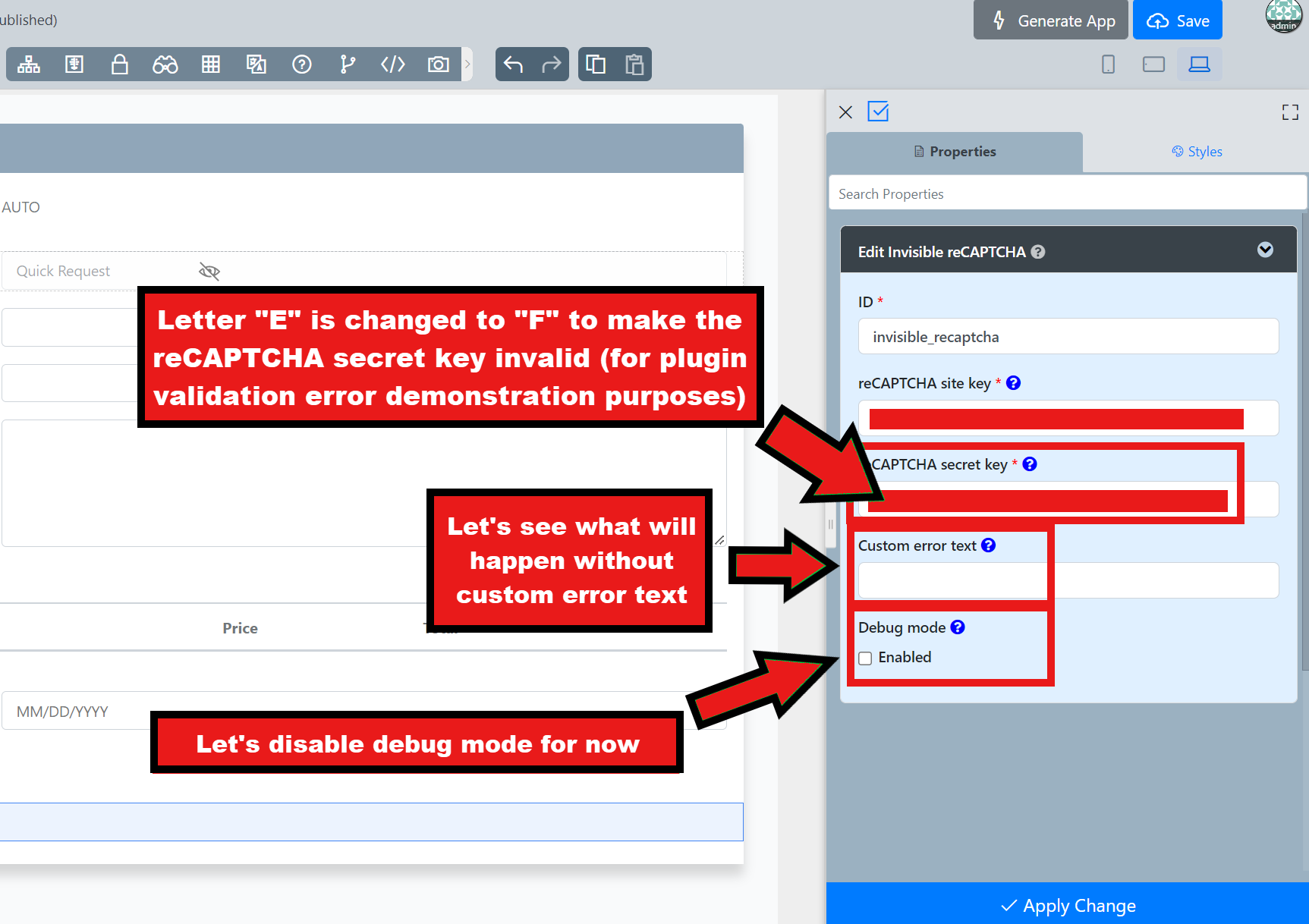Close the properties panel with the X
1309x924 pixels.
coord(846,112)
